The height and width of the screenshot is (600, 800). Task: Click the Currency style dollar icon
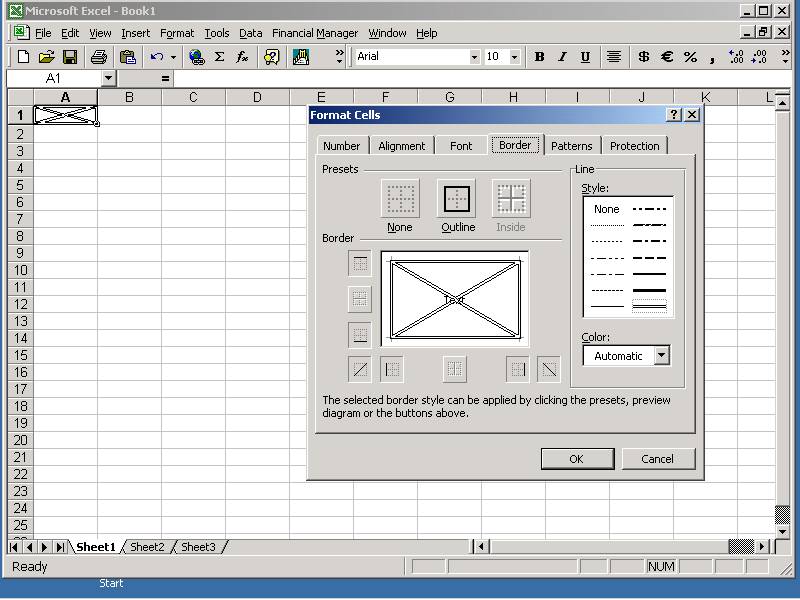(643, 57)
